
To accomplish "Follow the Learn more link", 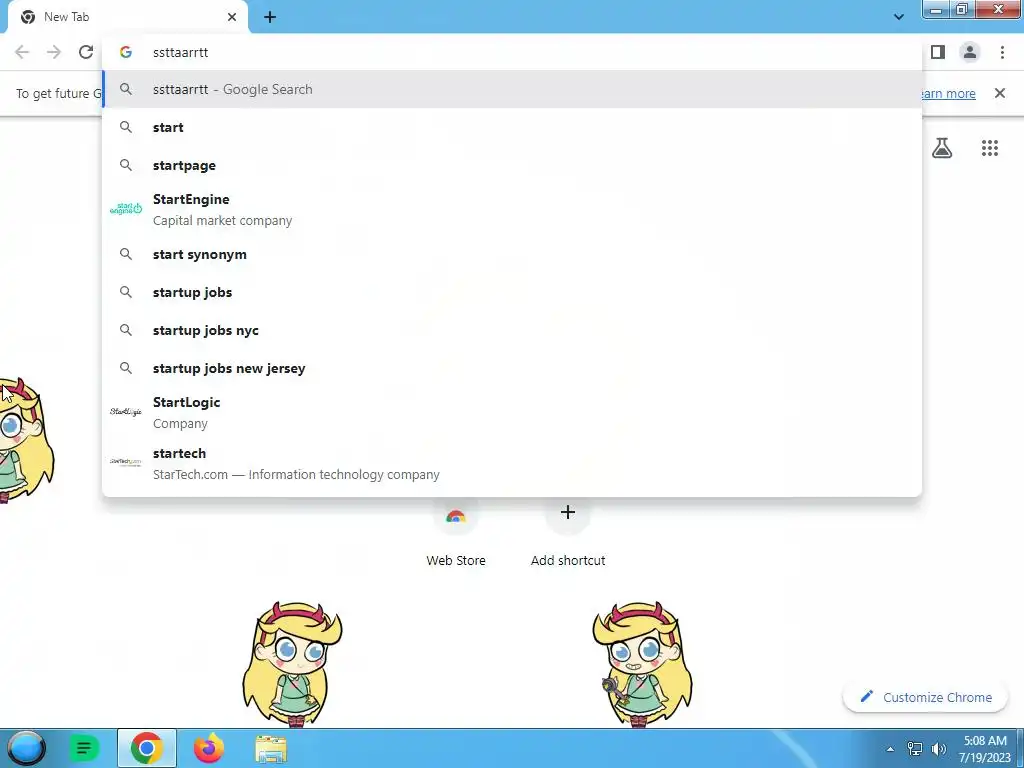I will click(x=947, y=93).
